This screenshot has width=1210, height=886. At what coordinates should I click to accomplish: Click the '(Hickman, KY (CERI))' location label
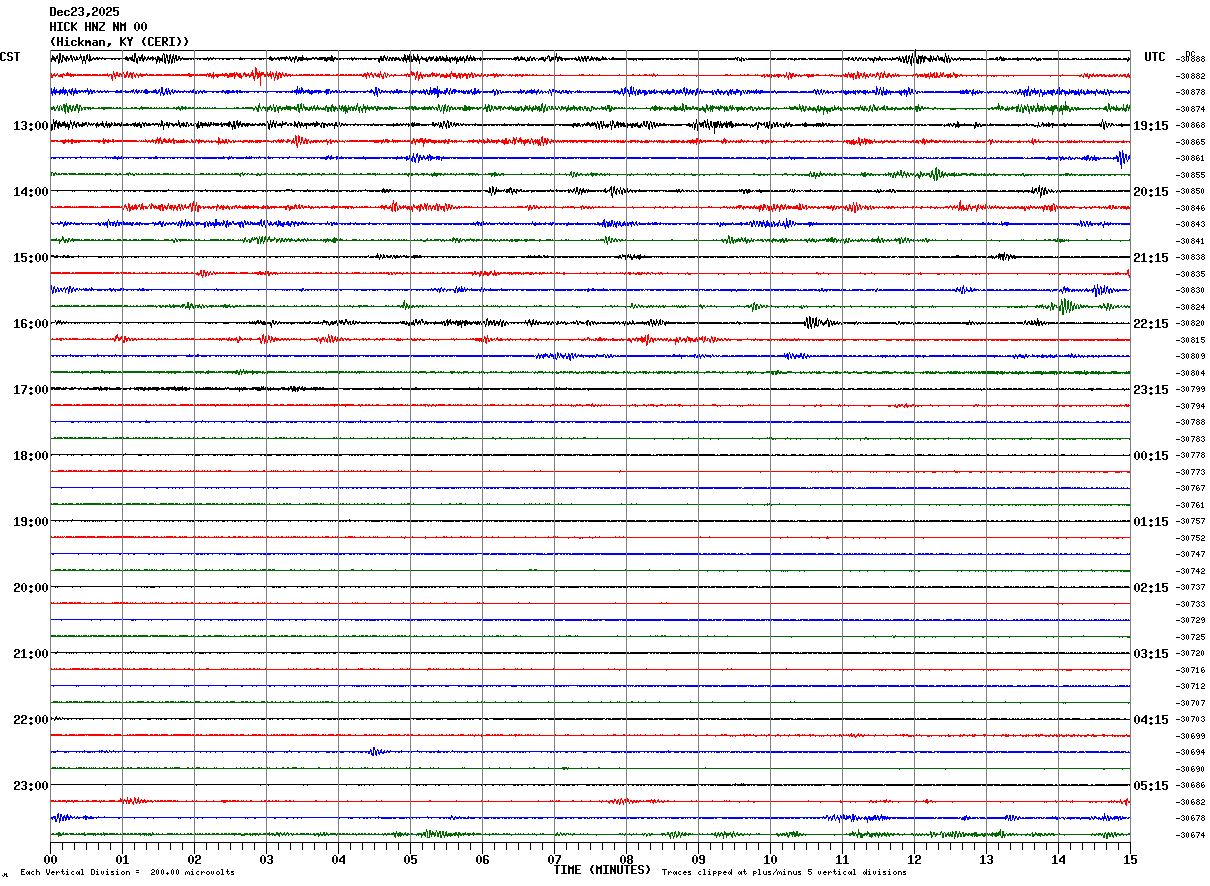[x=119, y=42]
